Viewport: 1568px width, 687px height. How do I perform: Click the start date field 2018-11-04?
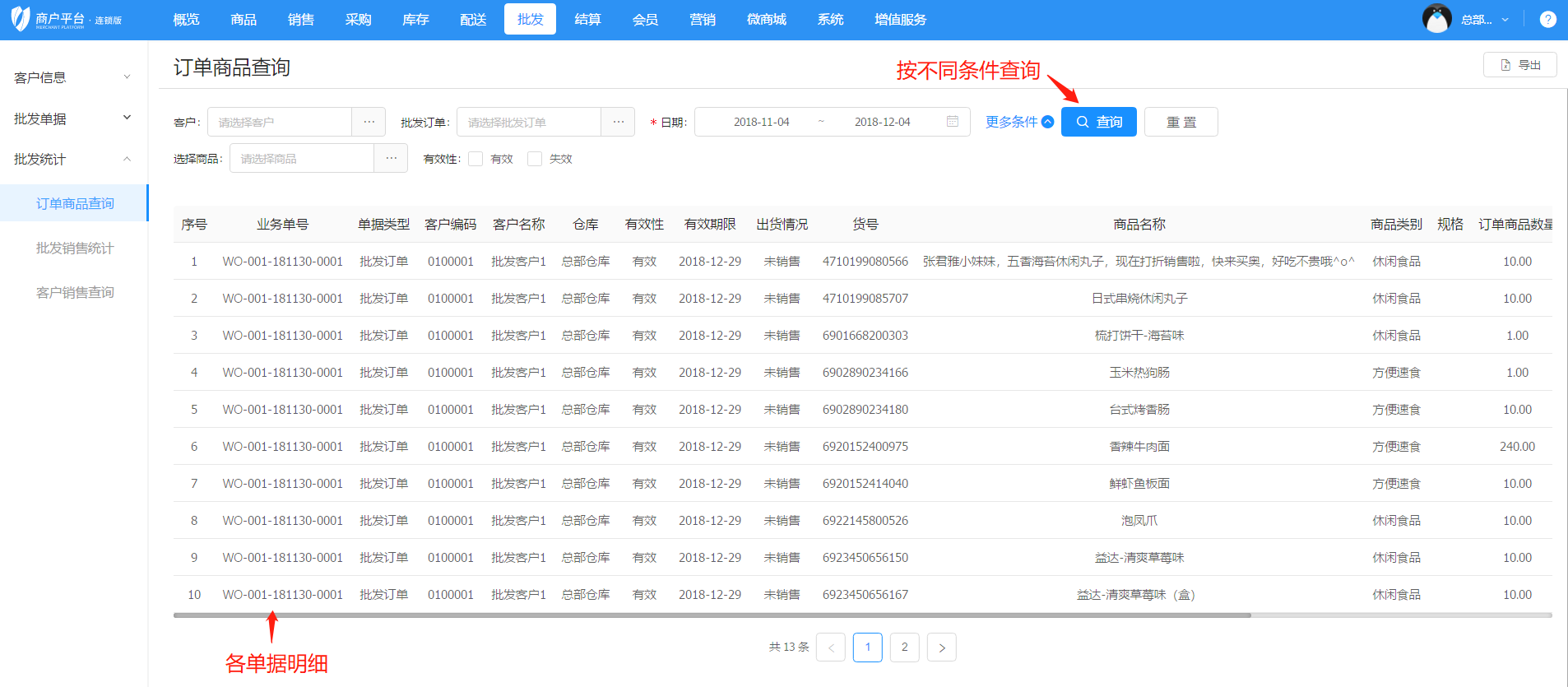tap(761, 122)
